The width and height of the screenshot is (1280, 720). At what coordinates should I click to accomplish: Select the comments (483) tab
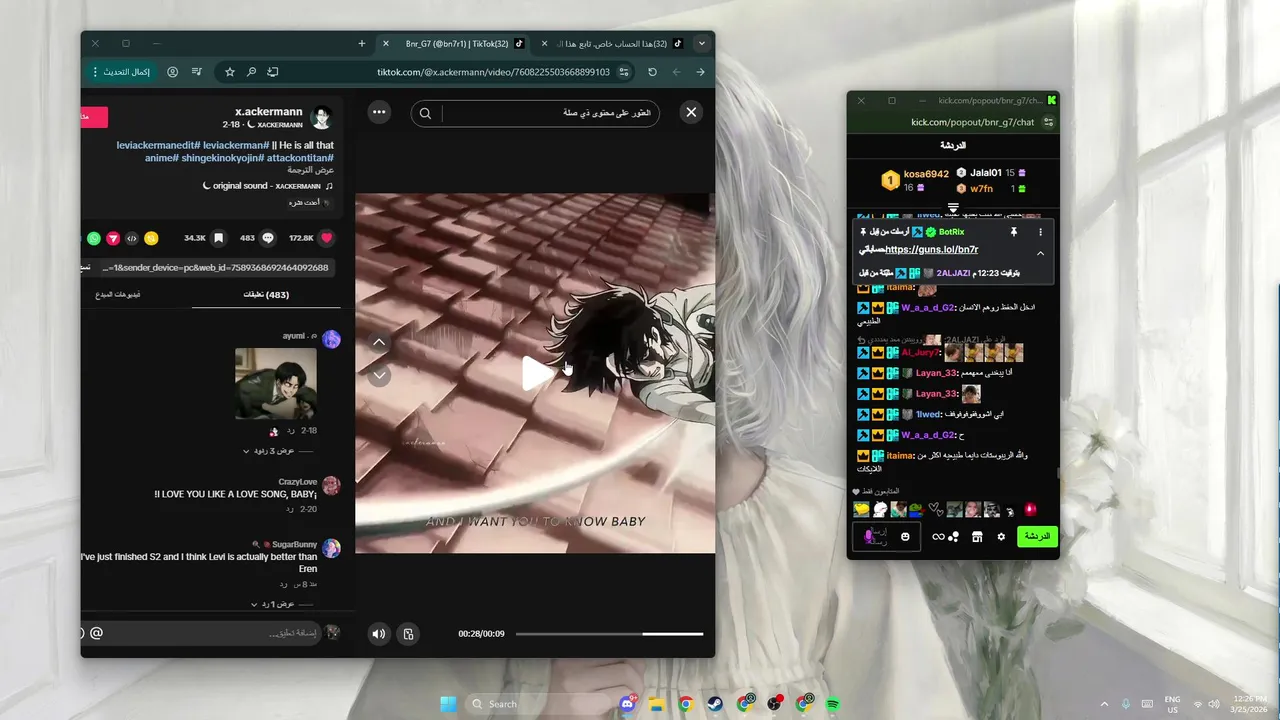[x=266, y=294]
